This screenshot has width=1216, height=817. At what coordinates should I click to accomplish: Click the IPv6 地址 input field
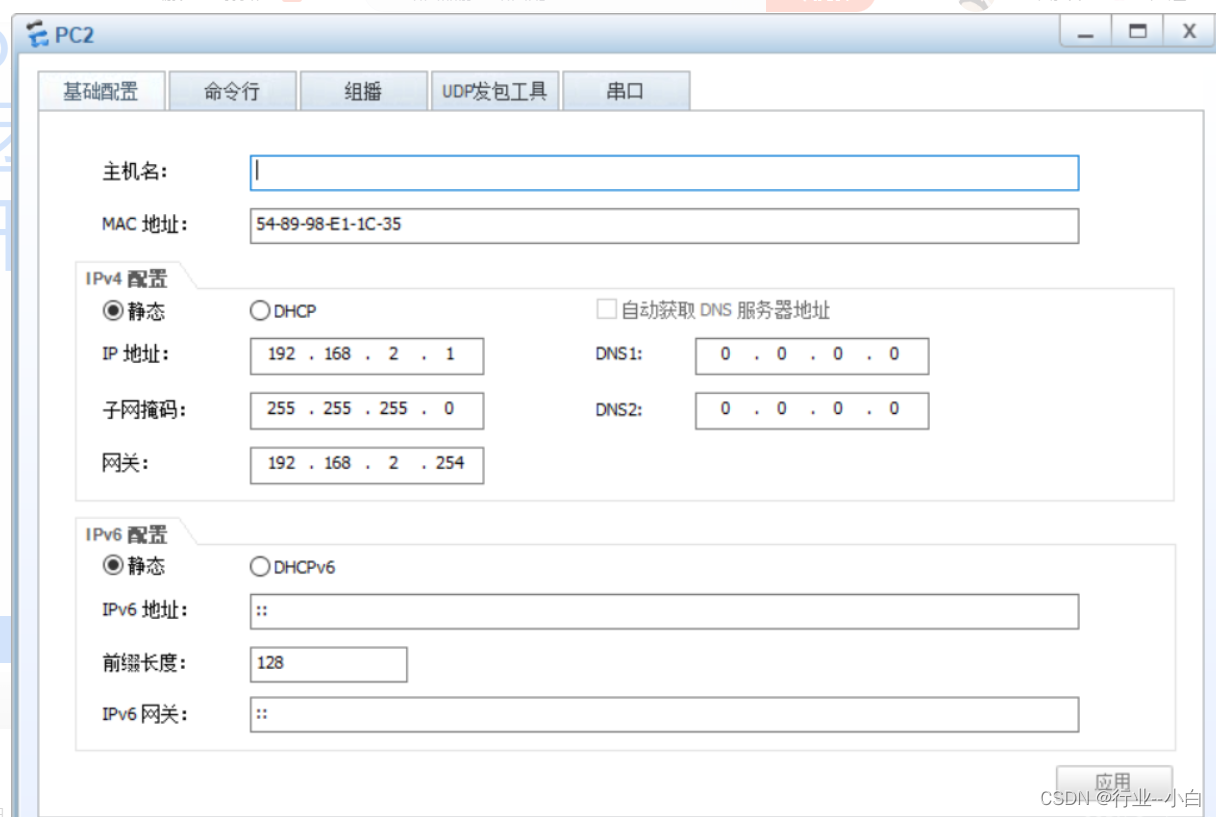tap(664, 611)
